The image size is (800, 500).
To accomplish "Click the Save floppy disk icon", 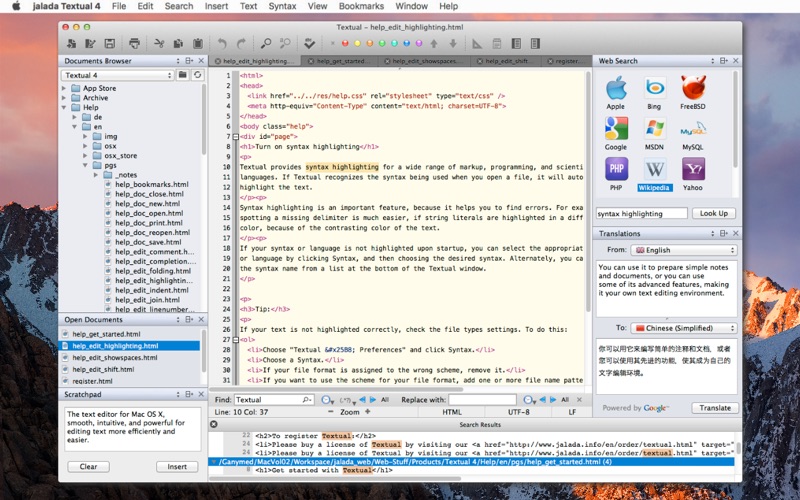I will coord(110,43).
